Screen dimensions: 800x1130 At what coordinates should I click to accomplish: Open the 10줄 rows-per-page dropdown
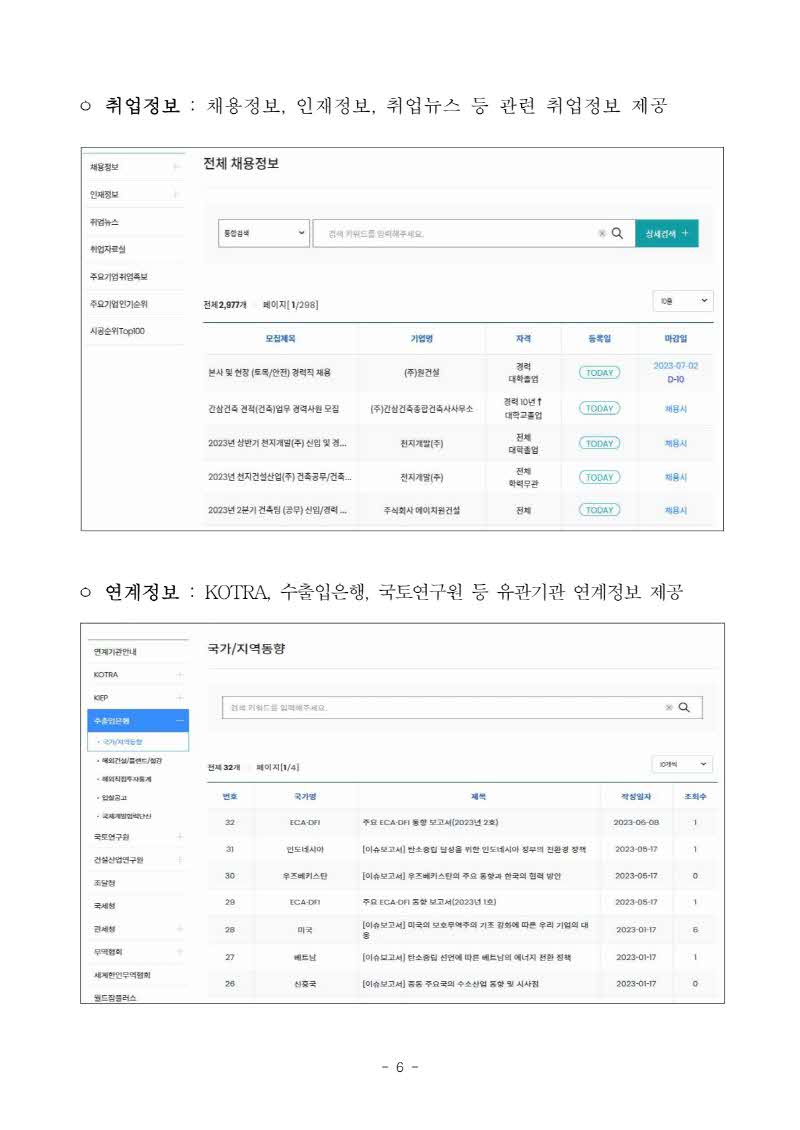tap(682, 300)
